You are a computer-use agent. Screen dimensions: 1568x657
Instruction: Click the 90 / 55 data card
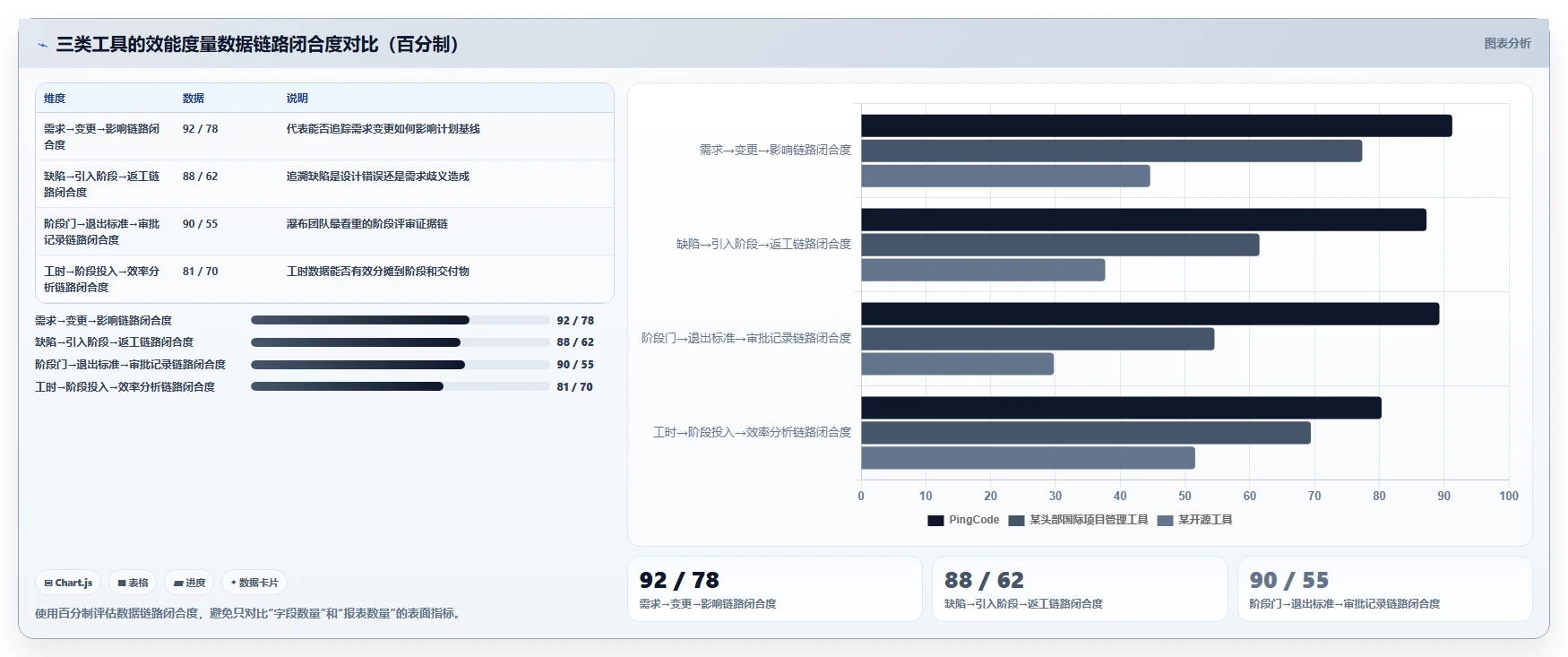[1385, 589]
